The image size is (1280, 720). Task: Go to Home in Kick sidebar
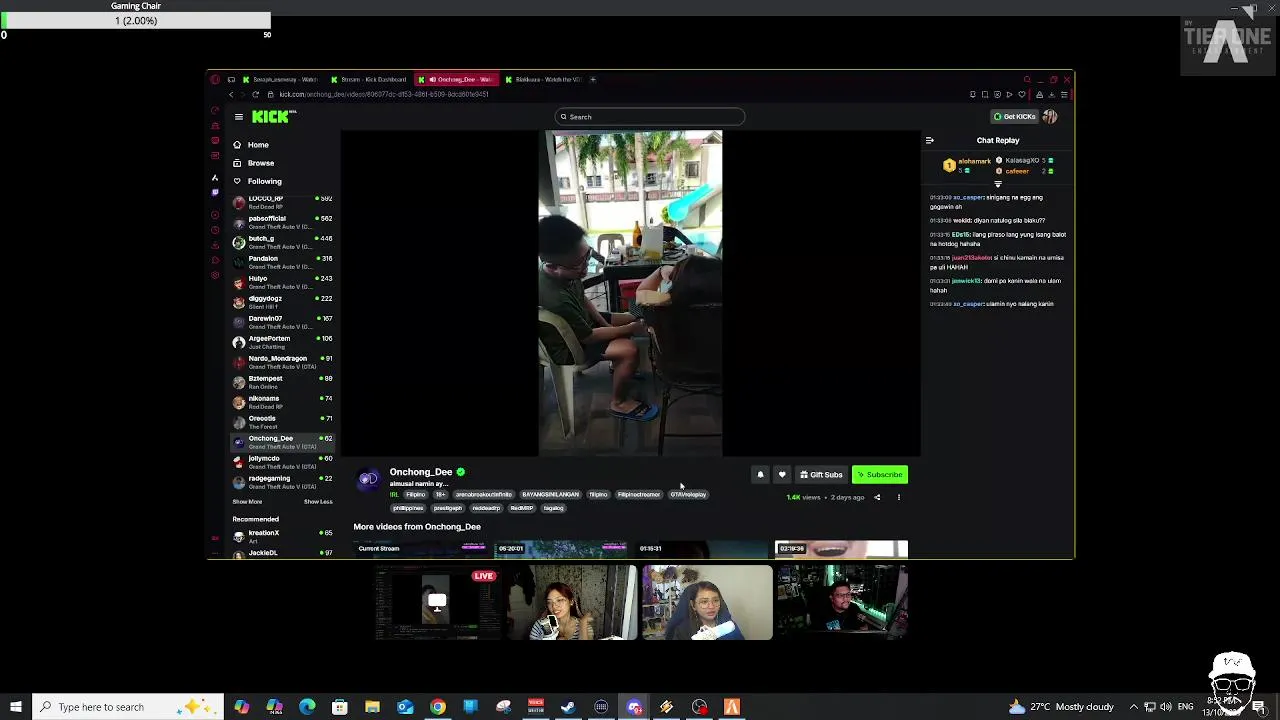[x=258, y=145]
